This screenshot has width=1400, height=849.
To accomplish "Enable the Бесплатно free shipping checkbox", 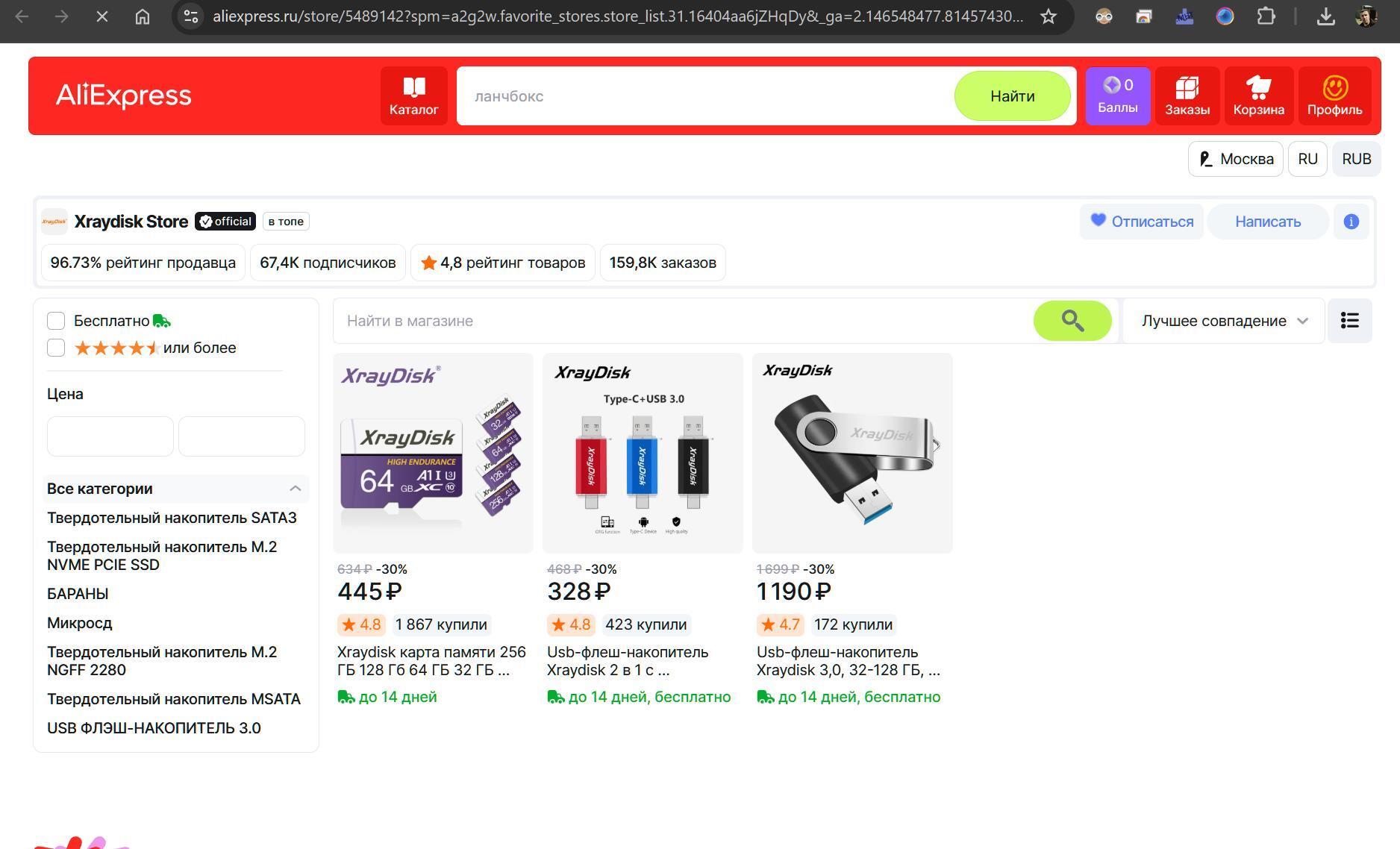I will tap(56, 321).
